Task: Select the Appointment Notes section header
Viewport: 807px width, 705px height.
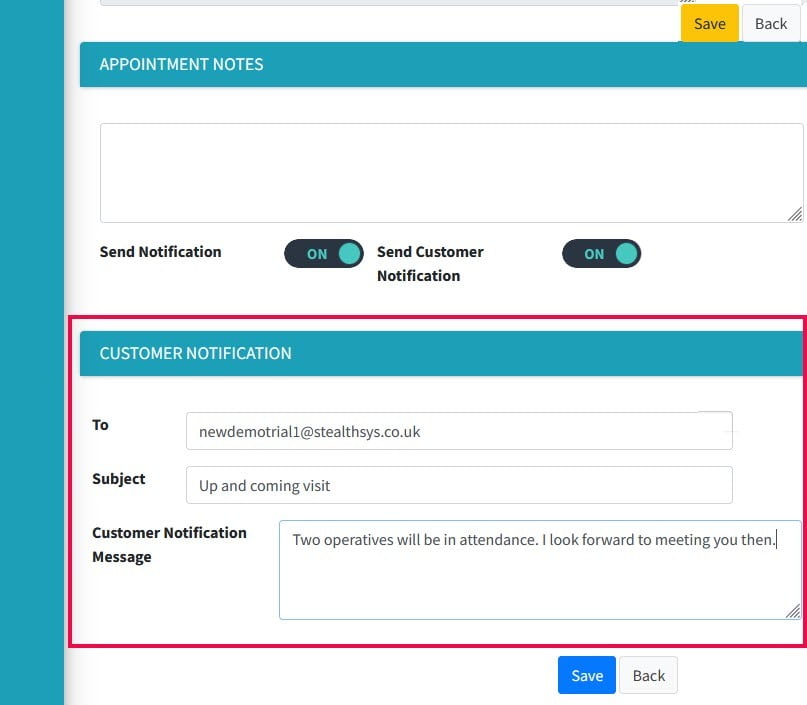Action: [181, 64]
